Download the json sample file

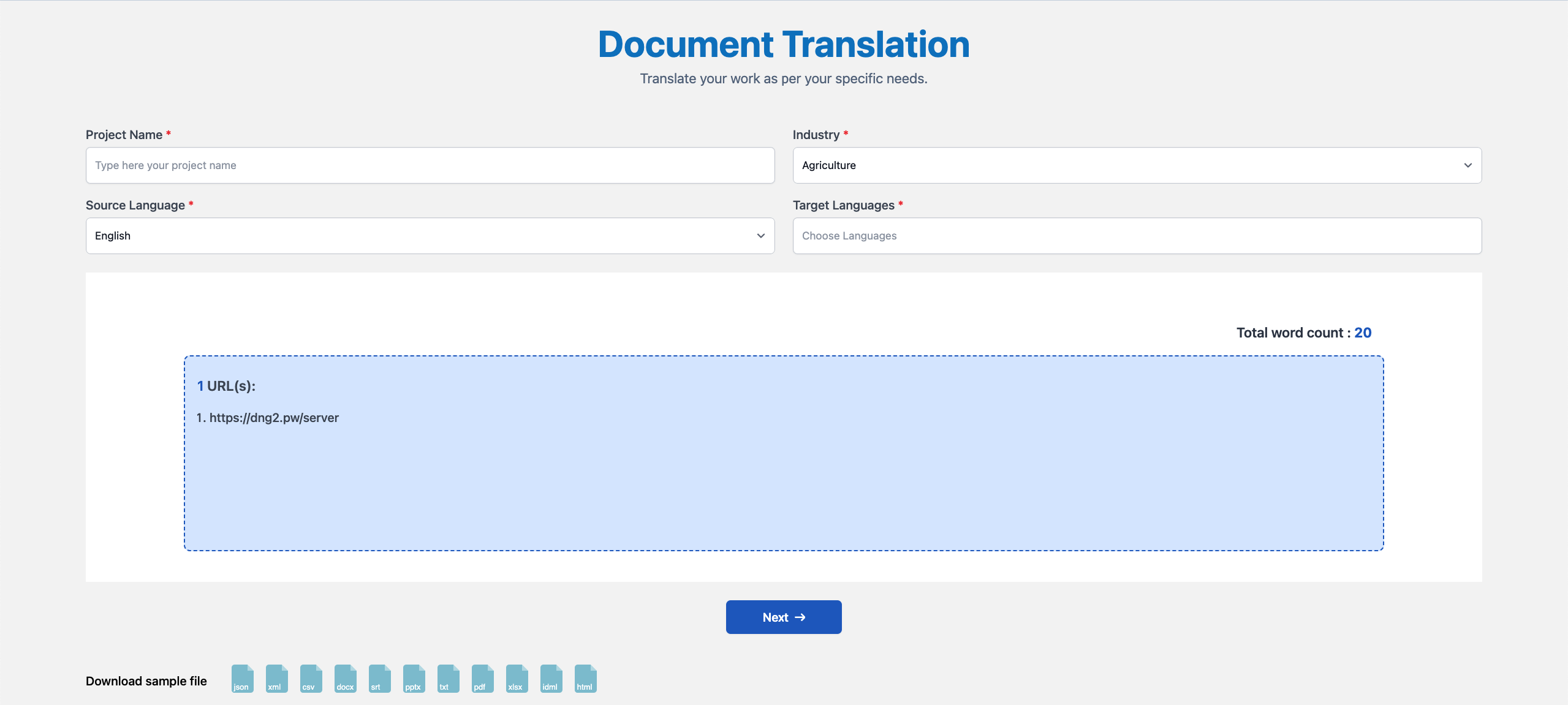pyautogui.click(x=242, y=679)
